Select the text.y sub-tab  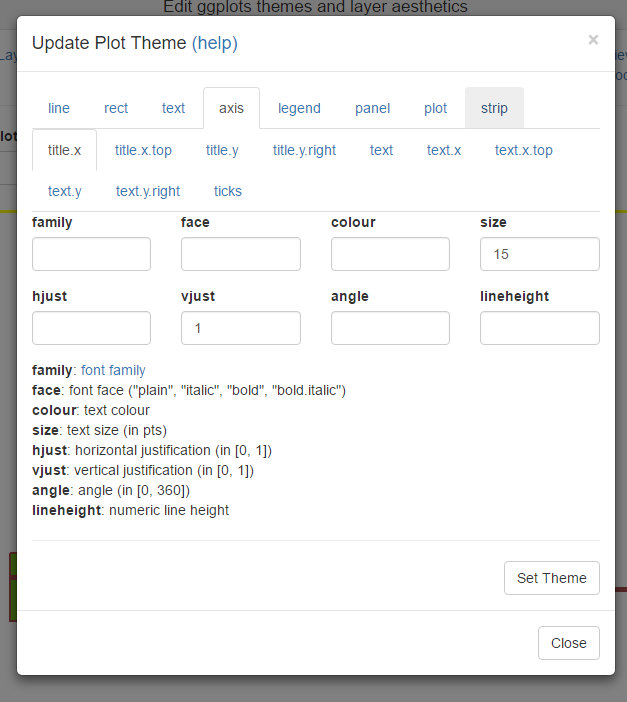click(x=64, y=191)
